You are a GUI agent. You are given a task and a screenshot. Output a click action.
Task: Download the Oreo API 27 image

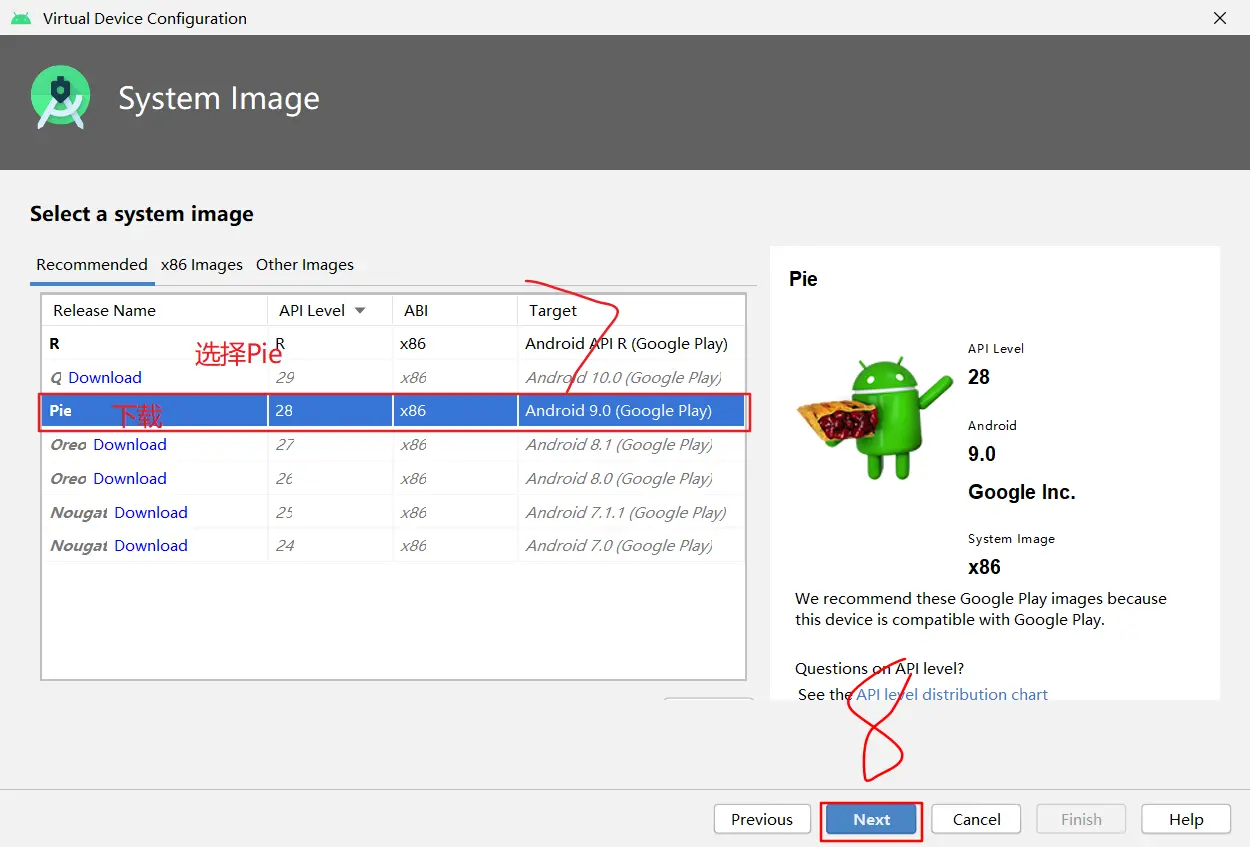click(x=130, y=445)
